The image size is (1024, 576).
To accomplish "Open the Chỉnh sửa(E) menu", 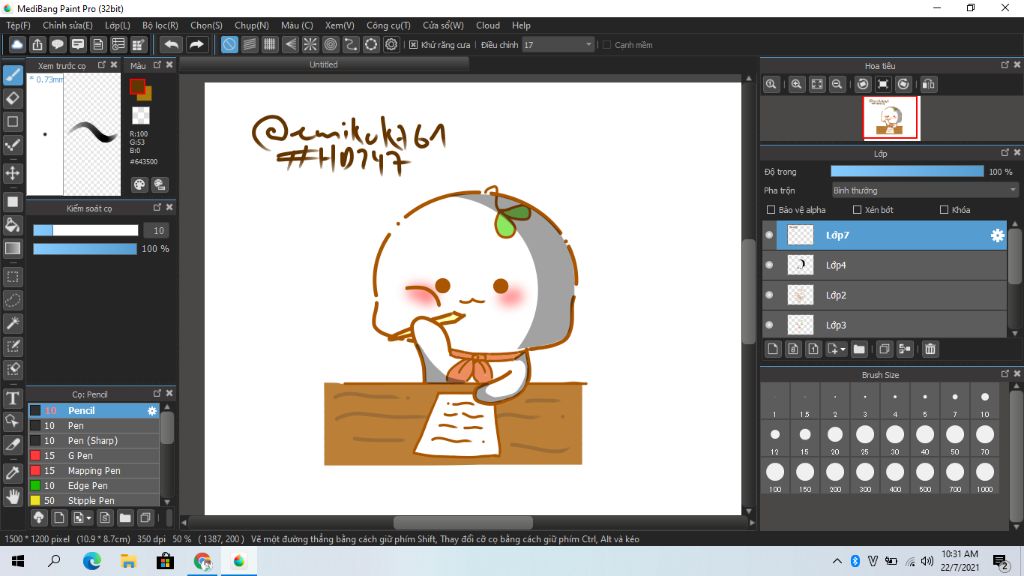I will (67, 25).
